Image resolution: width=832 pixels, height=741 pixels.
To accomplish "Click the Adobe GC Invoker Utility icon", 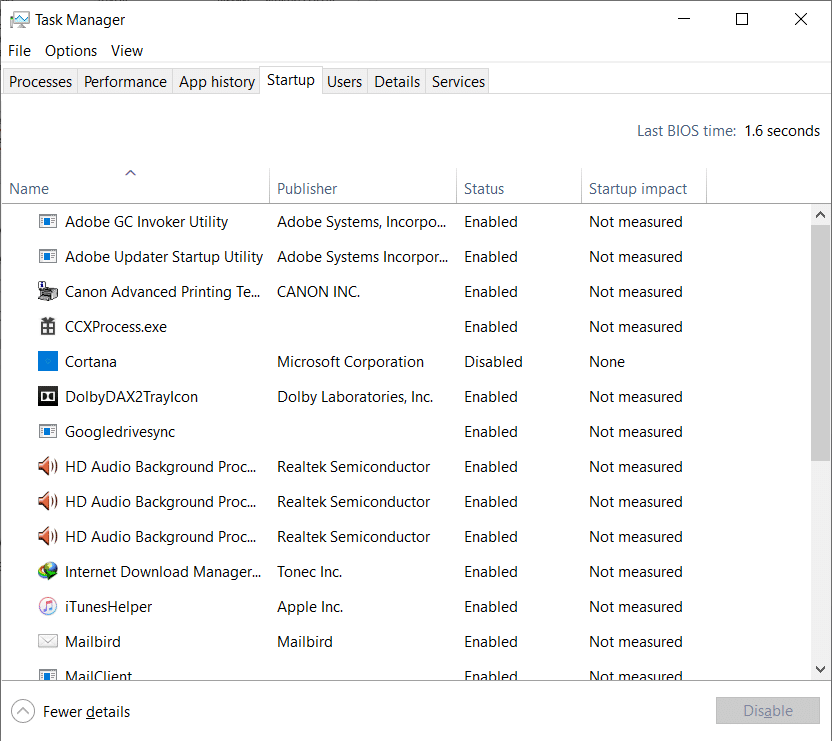I will pyautogui.click(x=48, y=222).
